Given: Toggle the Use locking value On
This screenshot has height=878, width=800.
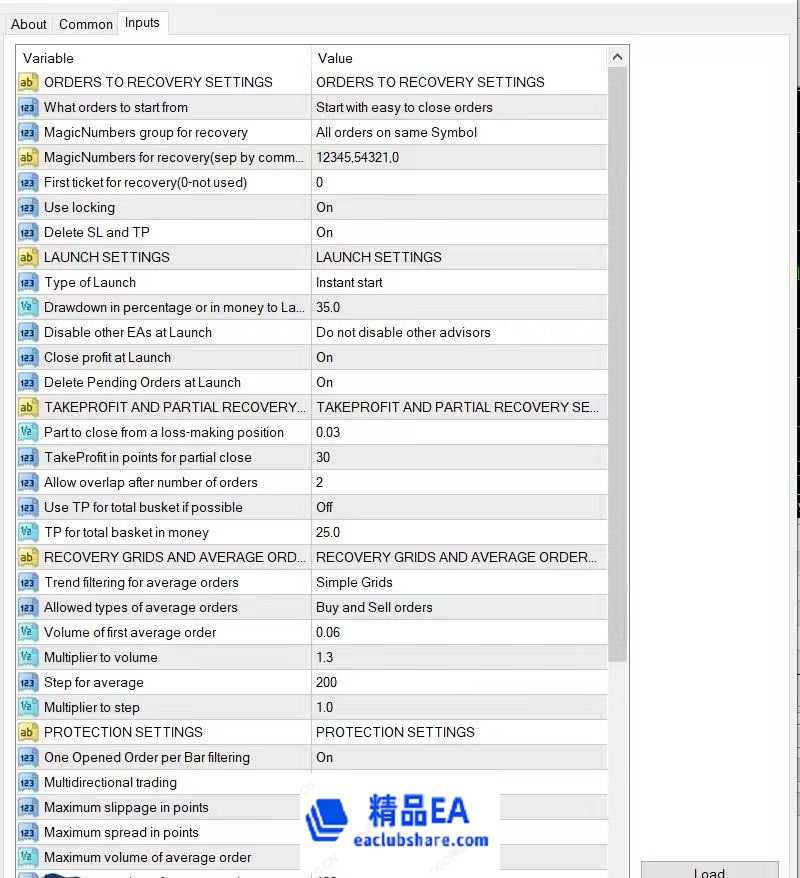Looking at the screenshot, I should point(458,207).
